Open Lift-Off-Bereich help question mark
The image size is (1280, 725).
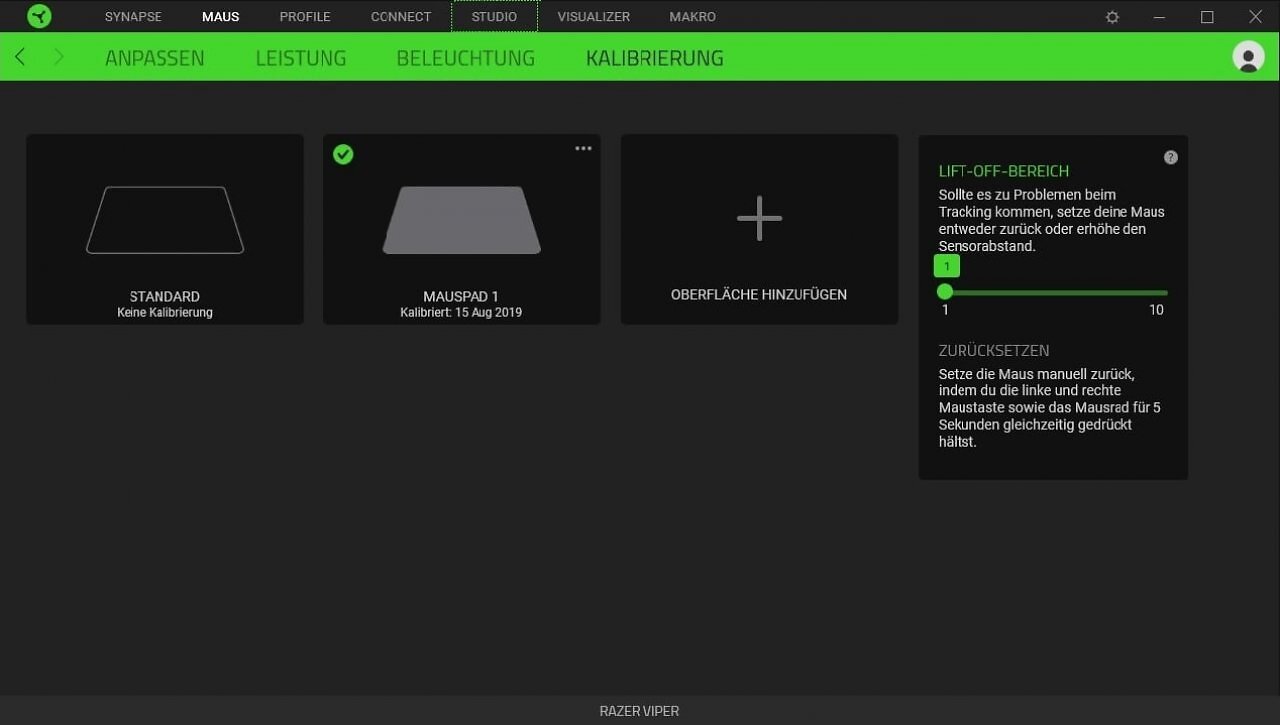1171,157
